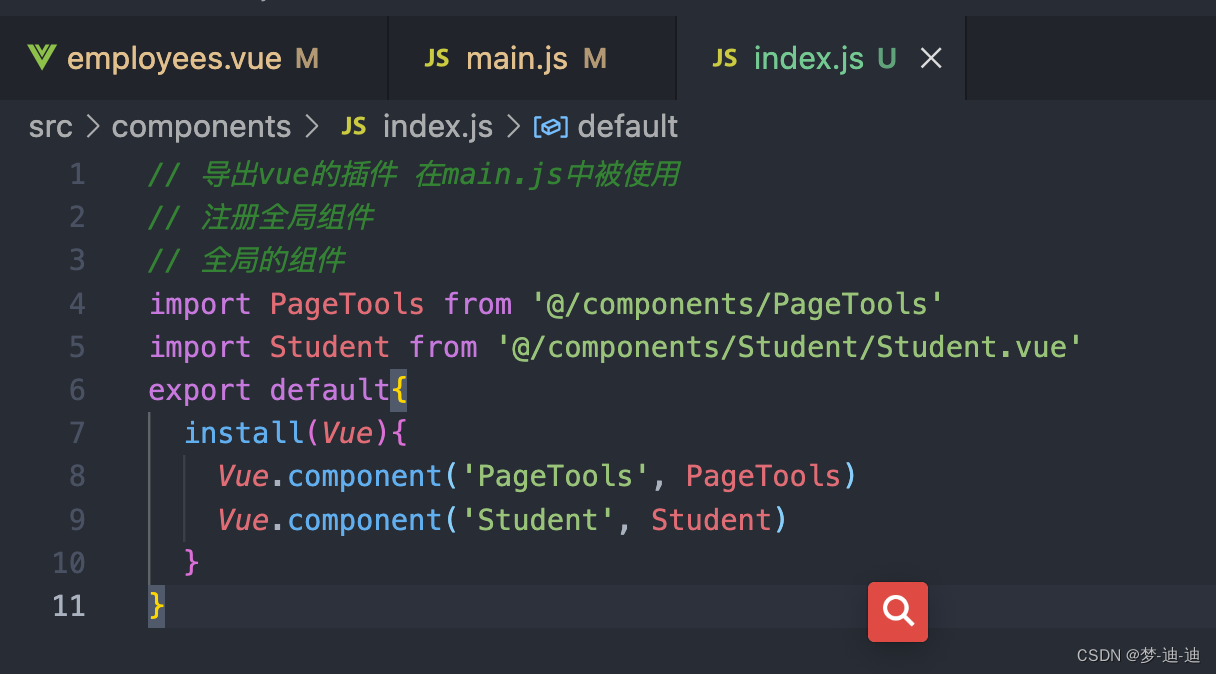Viewport: 1216px width, 674px height.
Task: Click the JS icon on the main.js tab
Action: (x=437, y=58)
